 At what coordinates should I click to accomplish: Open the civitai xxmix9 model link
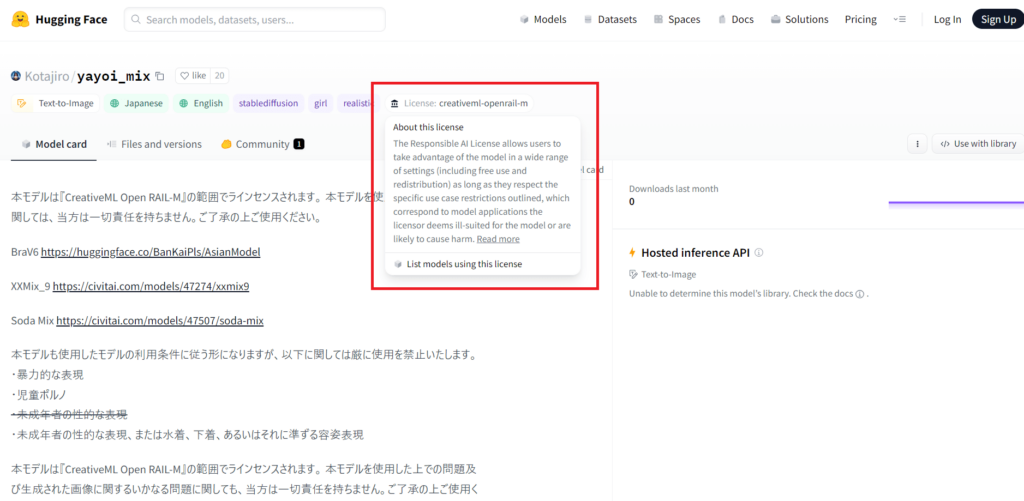[151, 287]
